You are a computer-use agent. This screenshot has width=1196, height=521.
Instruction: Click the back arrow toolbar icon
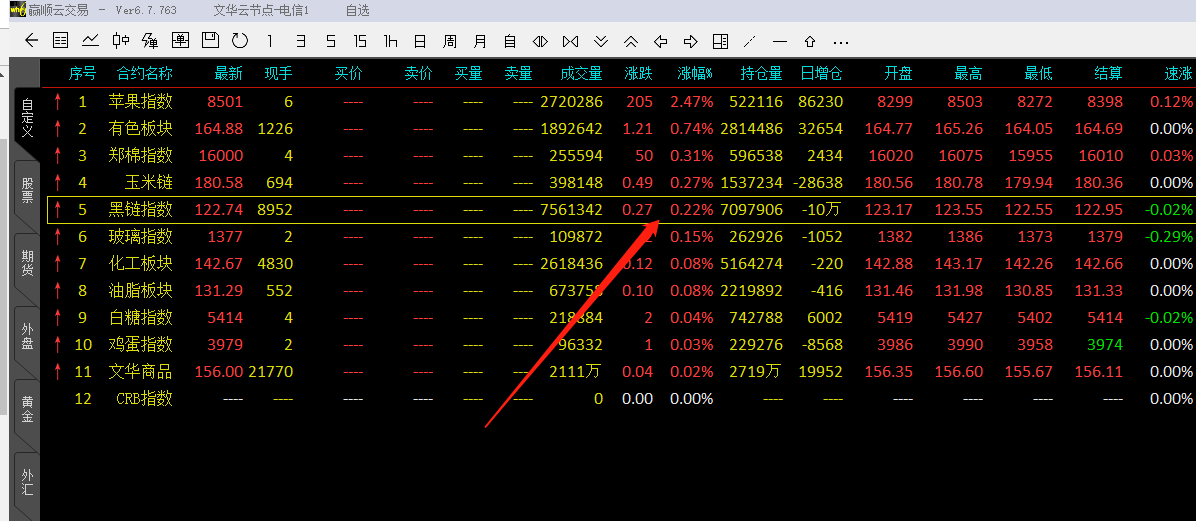coord(31,41)
